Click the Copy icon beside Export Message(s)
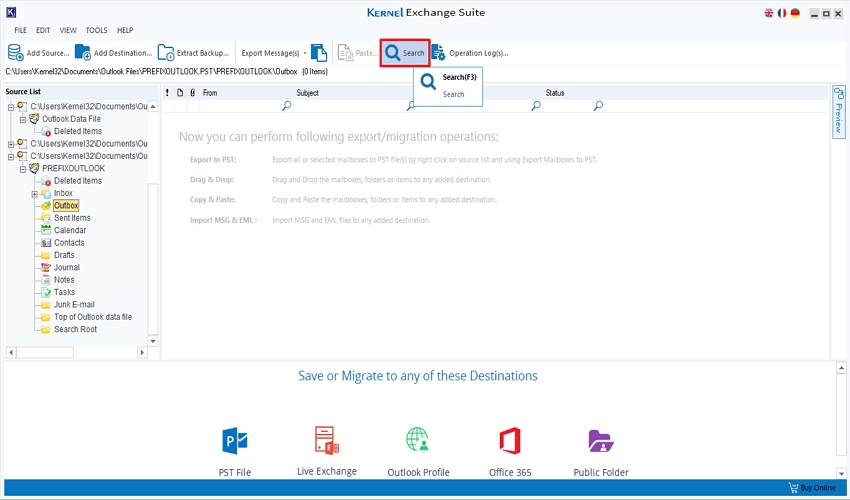850x500 pixels. tap(319, 53)
